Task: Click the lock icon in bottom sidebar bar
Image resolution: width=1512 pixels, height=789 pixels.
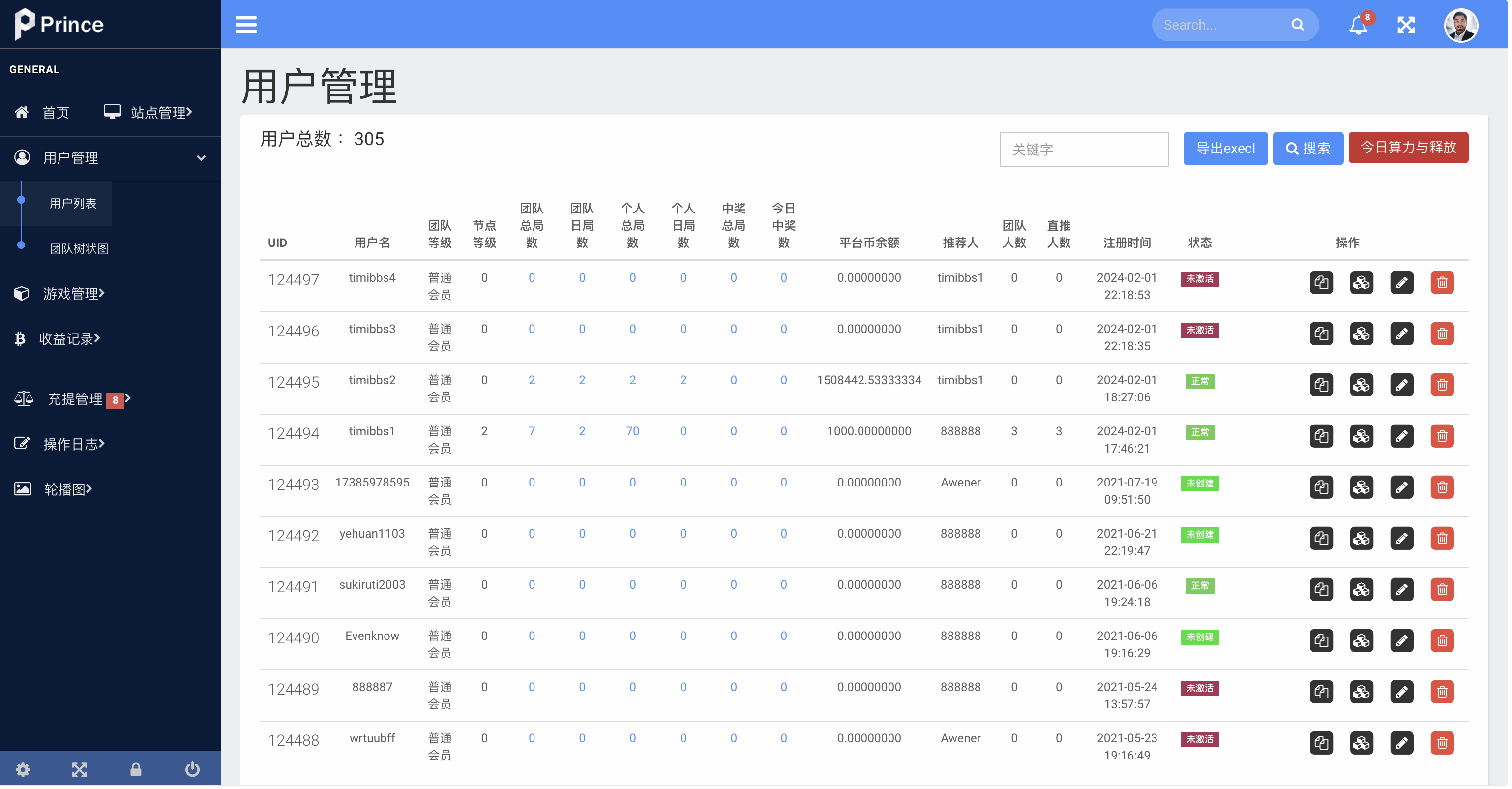Action: pyautogui.click(x=136, y=769)
